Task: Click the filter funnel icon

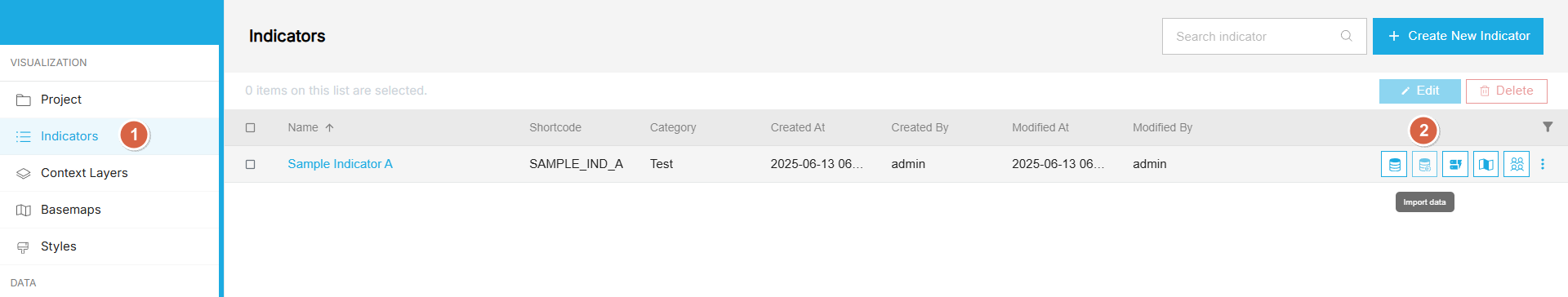Action: [x=1548, y=127]
